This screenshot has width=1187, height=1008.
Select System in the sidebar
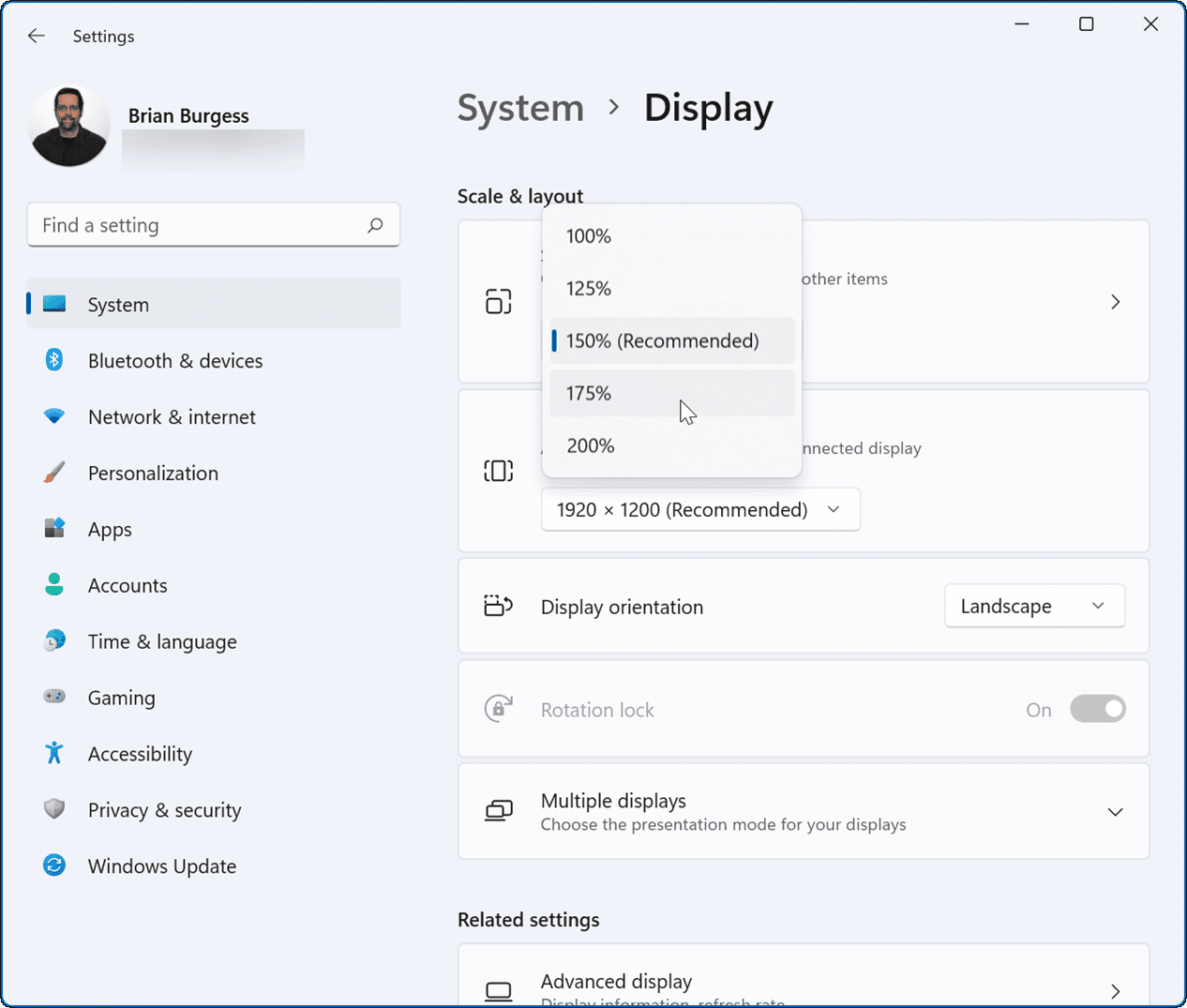coord(118,304)
